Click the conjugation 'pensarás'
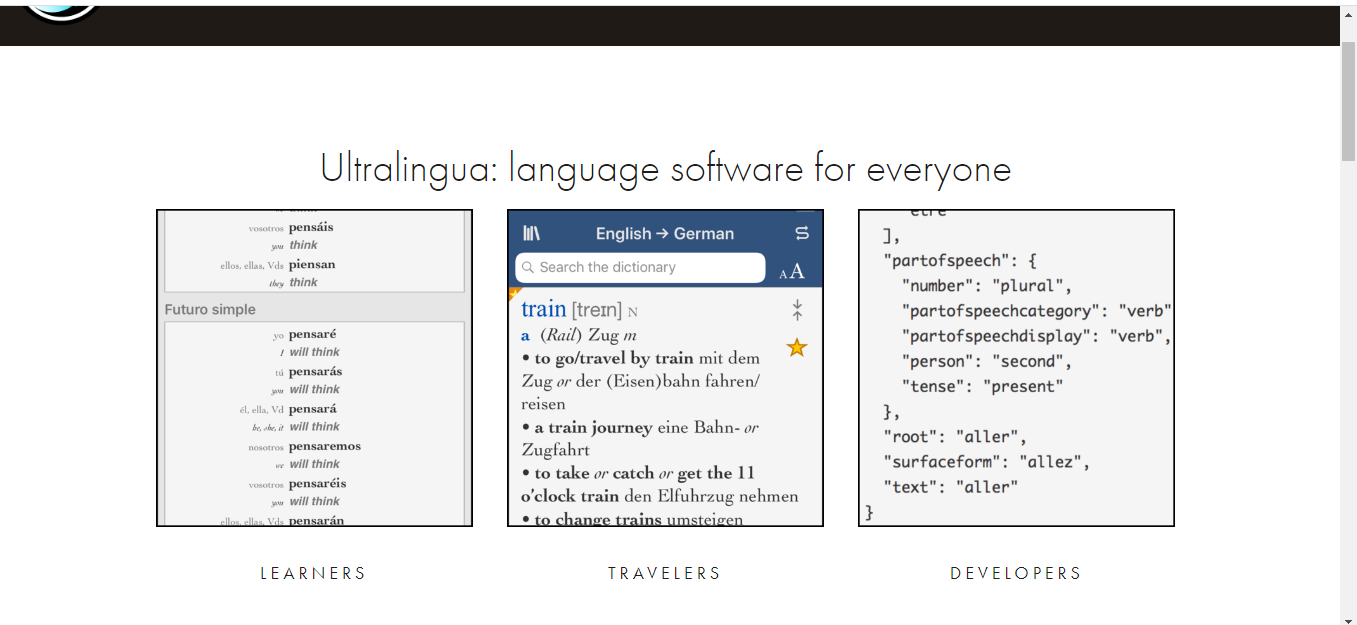1357x625 pixels. pos(316,371)
